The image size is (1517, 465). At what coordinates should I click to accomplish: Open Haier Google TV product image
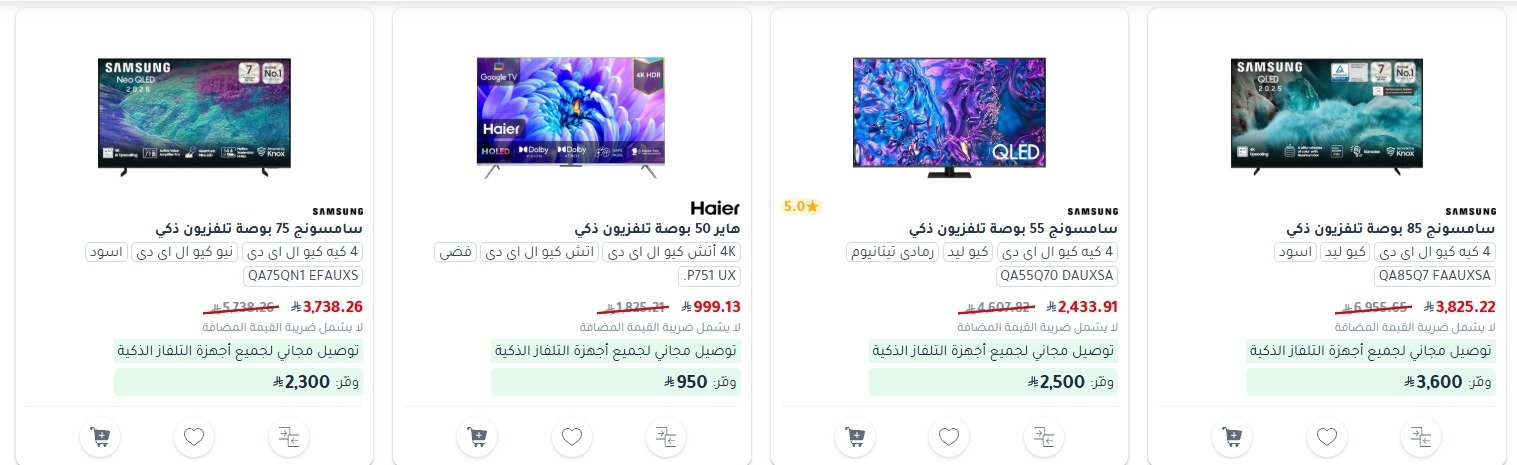pos(571,117)
